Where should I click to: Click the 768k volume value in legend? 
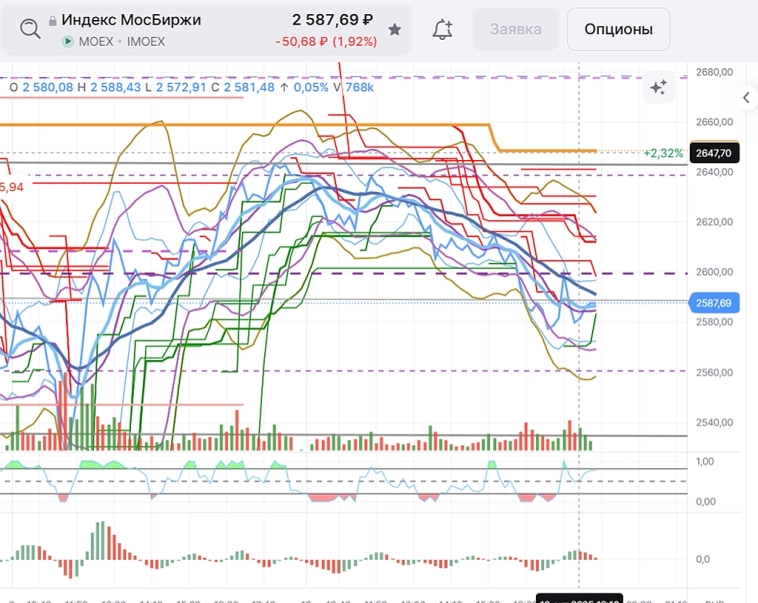(x=360, y=88)
